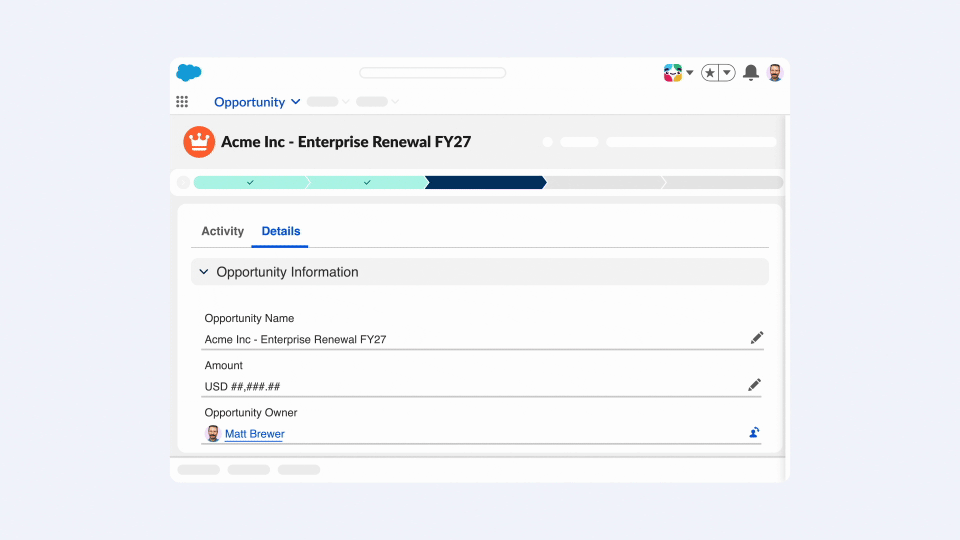Switch to the Details tab
960x540 pixels.
coord(280,231)
